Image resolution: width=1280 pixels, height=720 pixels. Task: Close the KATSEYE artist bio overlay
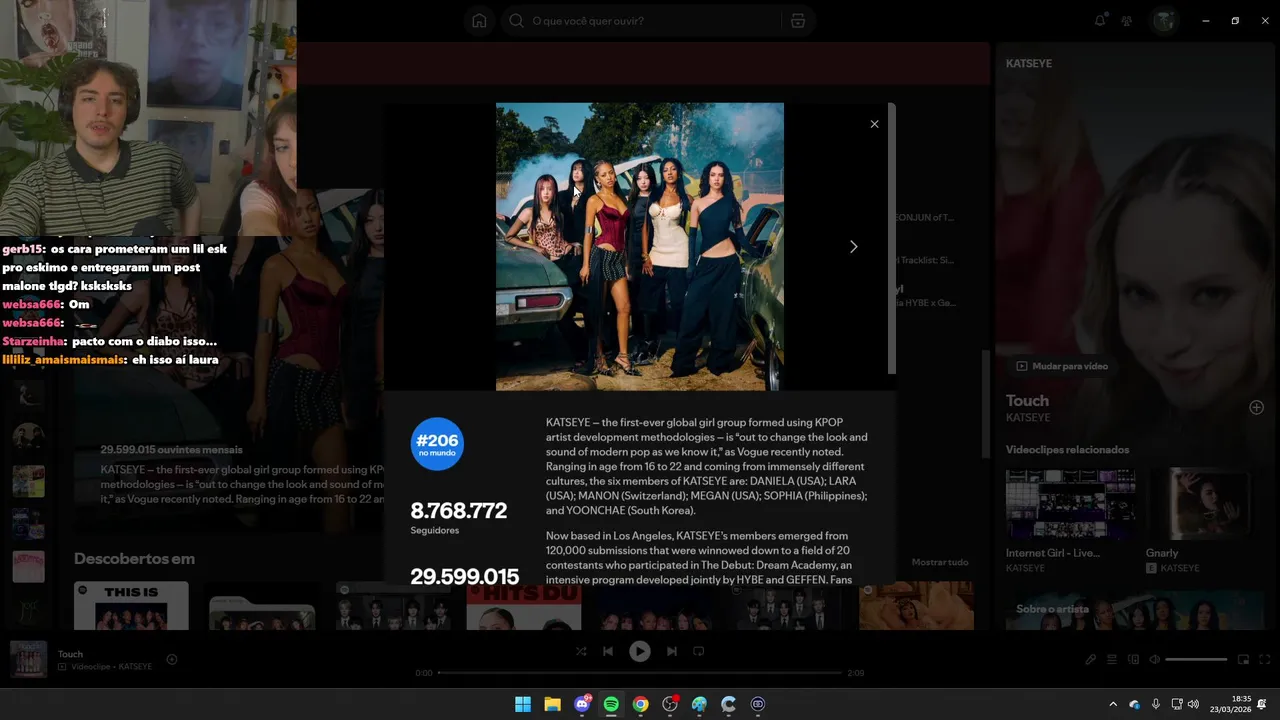[x=874, y=124]
